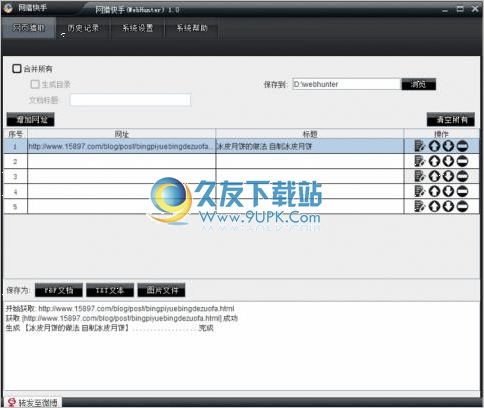Move row 1 down with arrow icon
The width and height of the screenshot is (484, 408).
(x=448, y=146)
